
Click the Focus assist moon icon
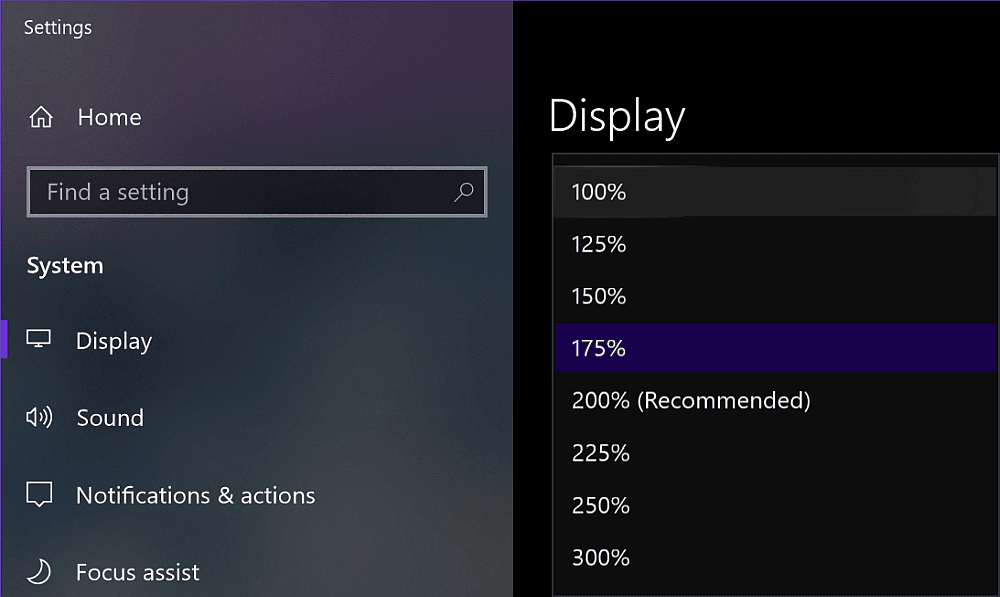point(39,571)
